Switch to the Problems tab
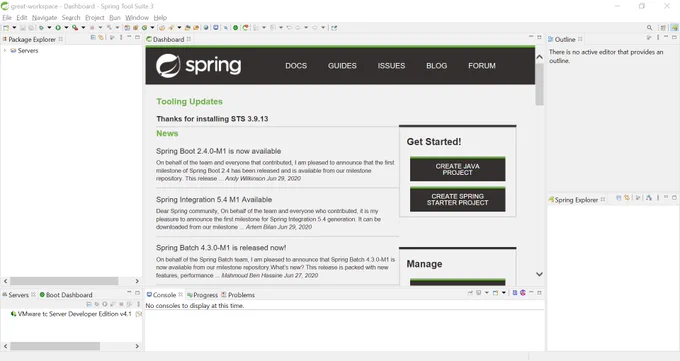 (x=238, y=295)
